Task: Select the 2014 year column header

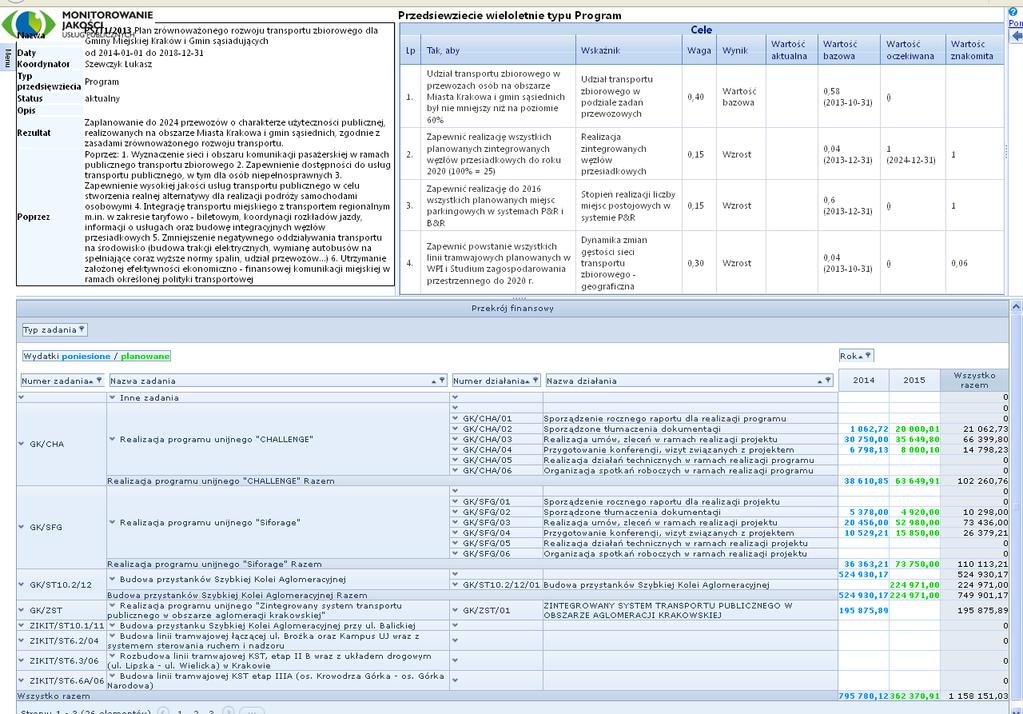Action: (863, 380)
